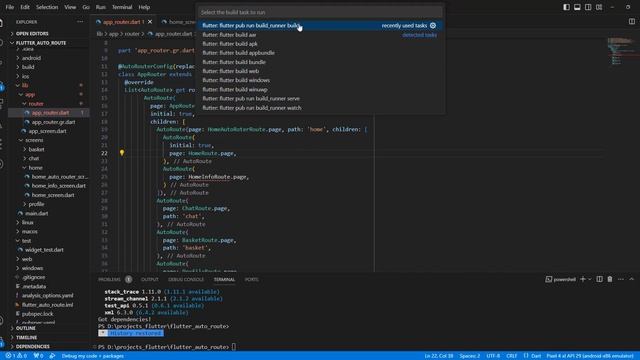
Task: Switch to the Output panel tab
Action: point(150,279)
